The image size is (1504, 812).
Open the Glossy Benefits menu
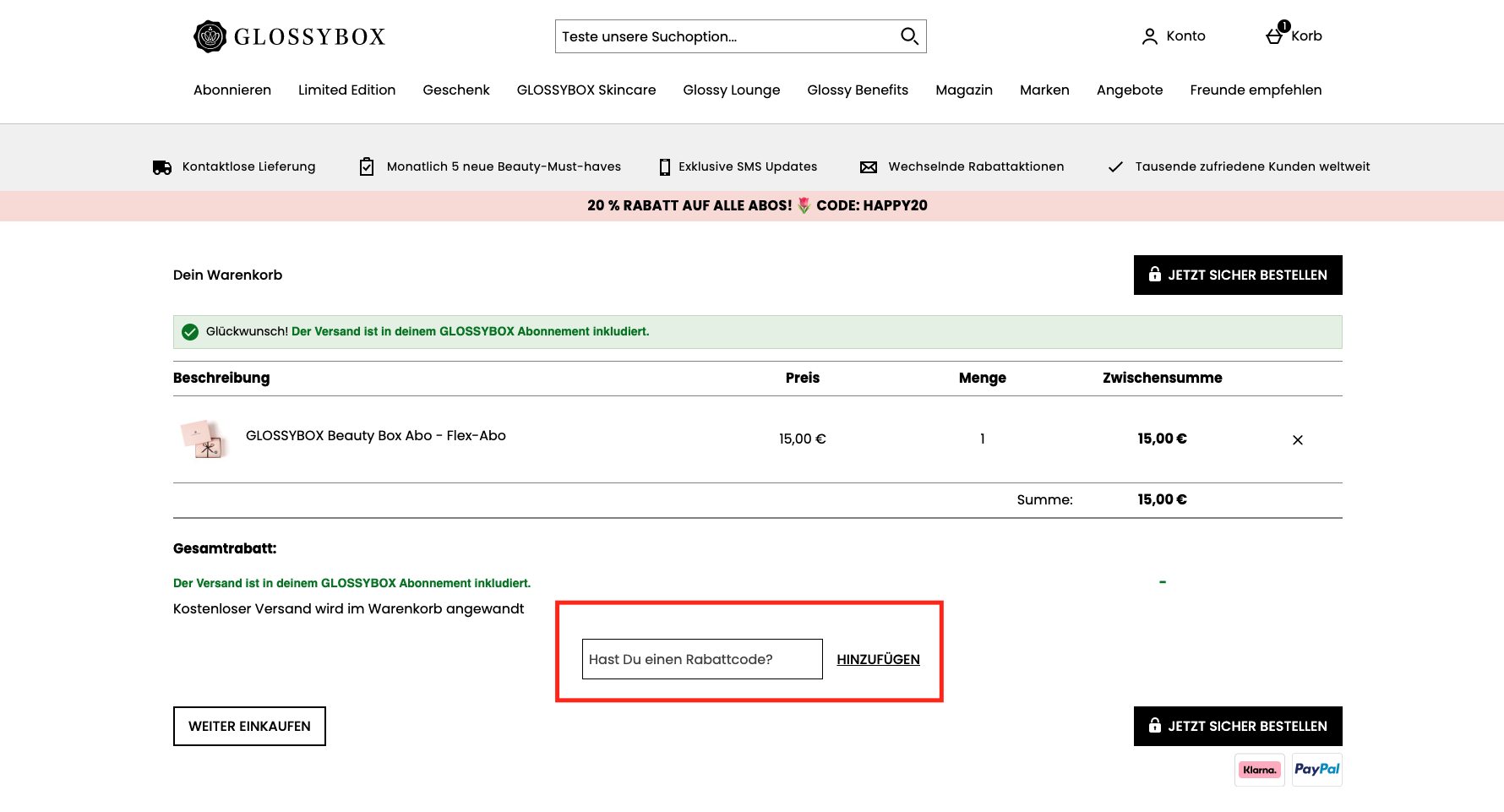[x=858, y=90]
